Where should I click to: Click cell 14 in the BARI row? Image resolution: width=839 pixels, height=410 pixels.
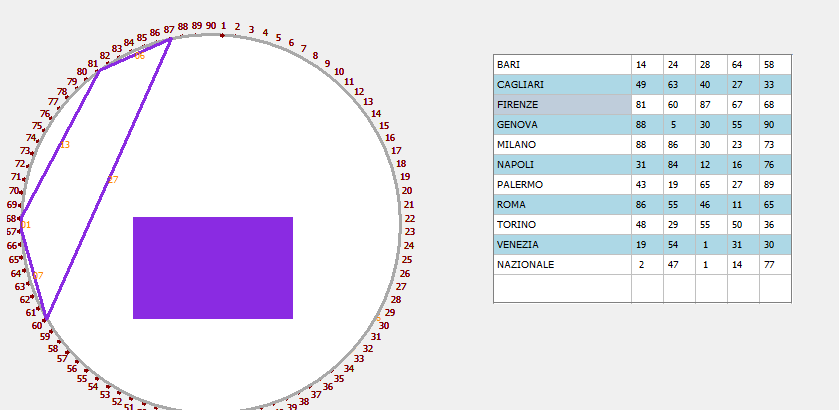click(x=647, y=65)
